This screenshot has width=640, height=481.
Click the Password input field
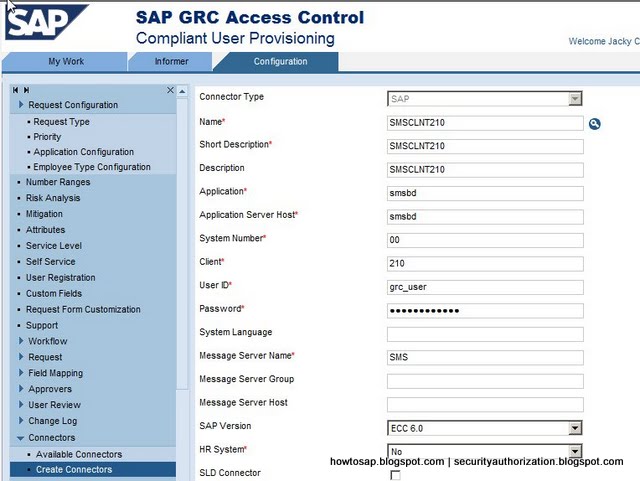[x=485, y=311]
